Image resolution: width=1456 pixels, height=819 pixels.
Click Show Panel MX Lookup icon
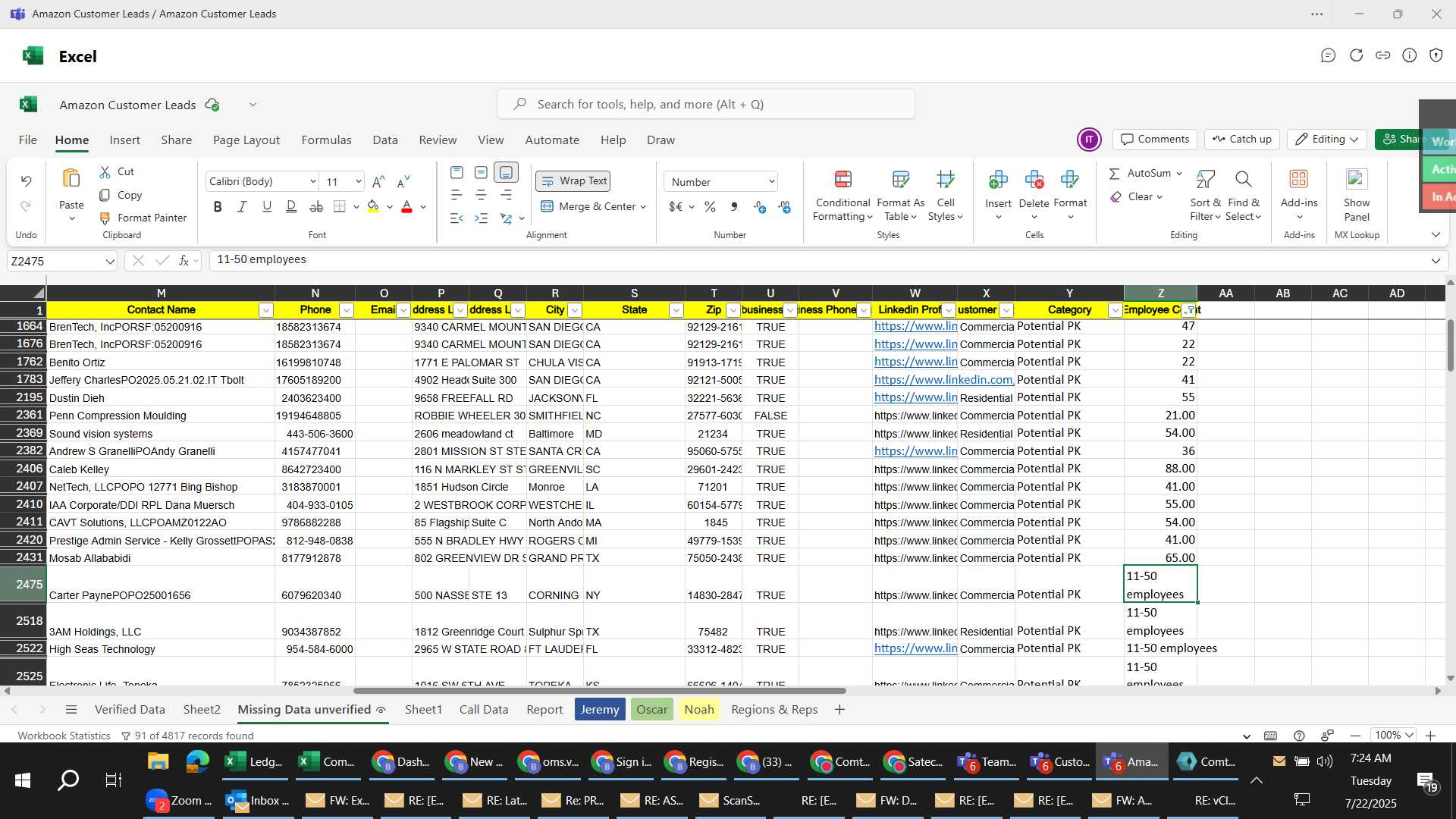(x=1357, y=180)
